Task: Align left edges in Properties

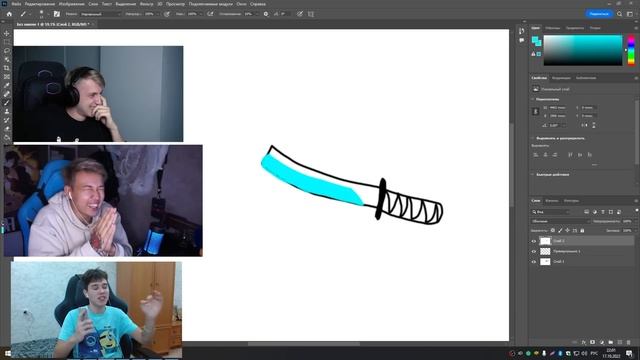Action: pyautogui.click(x=536, y=155)
